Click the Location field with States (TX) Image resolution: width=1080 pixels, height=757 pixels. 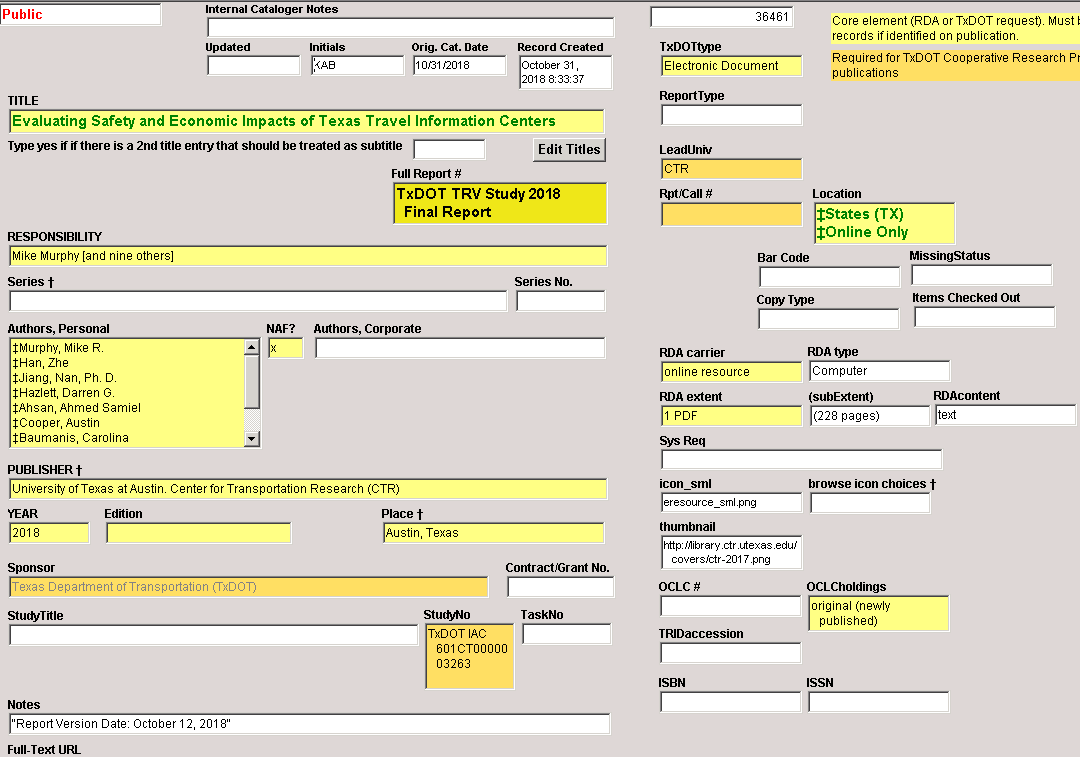(x=884, y=223)
